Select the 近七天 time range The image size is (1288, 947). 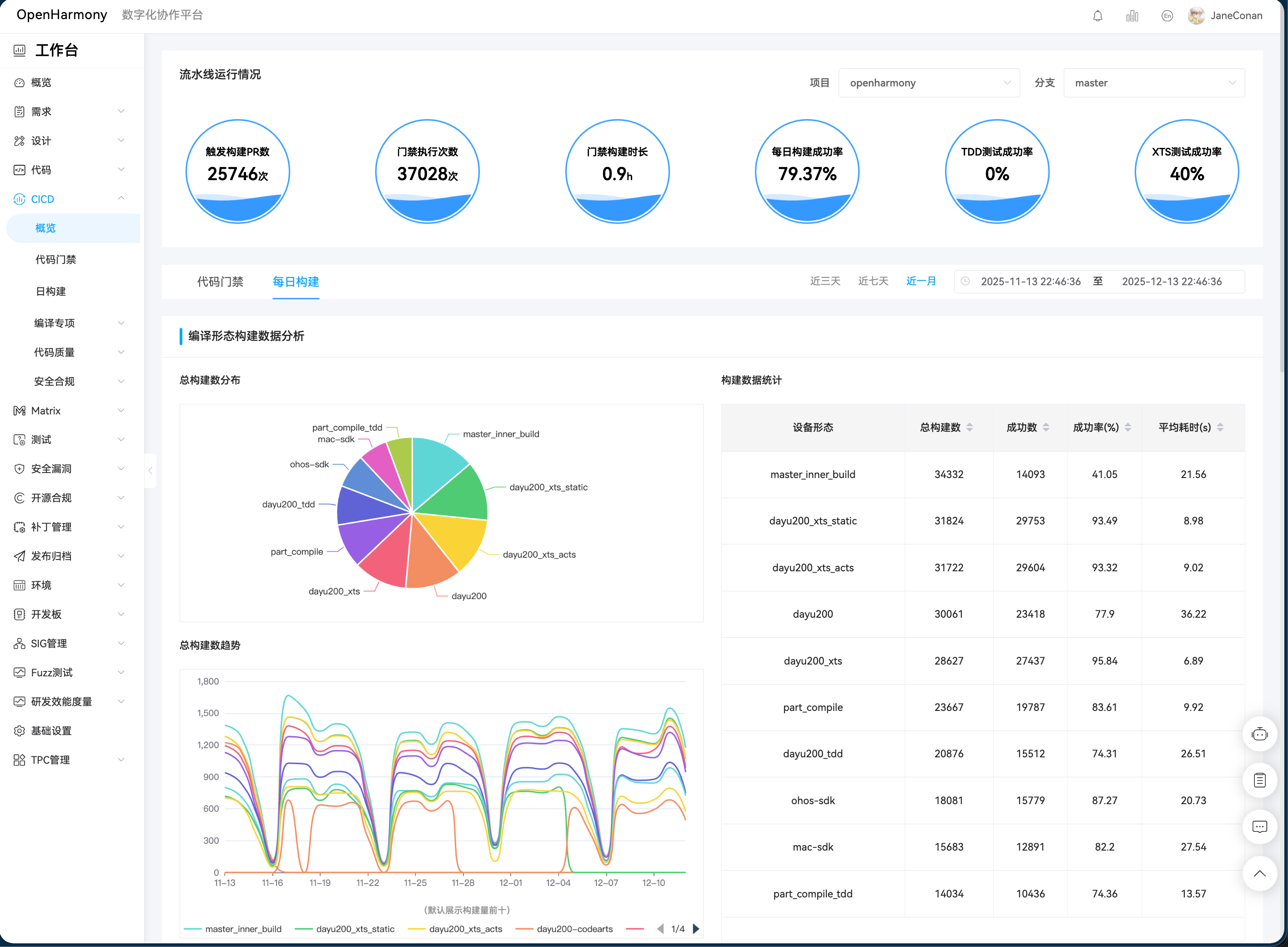pos(872,281)
